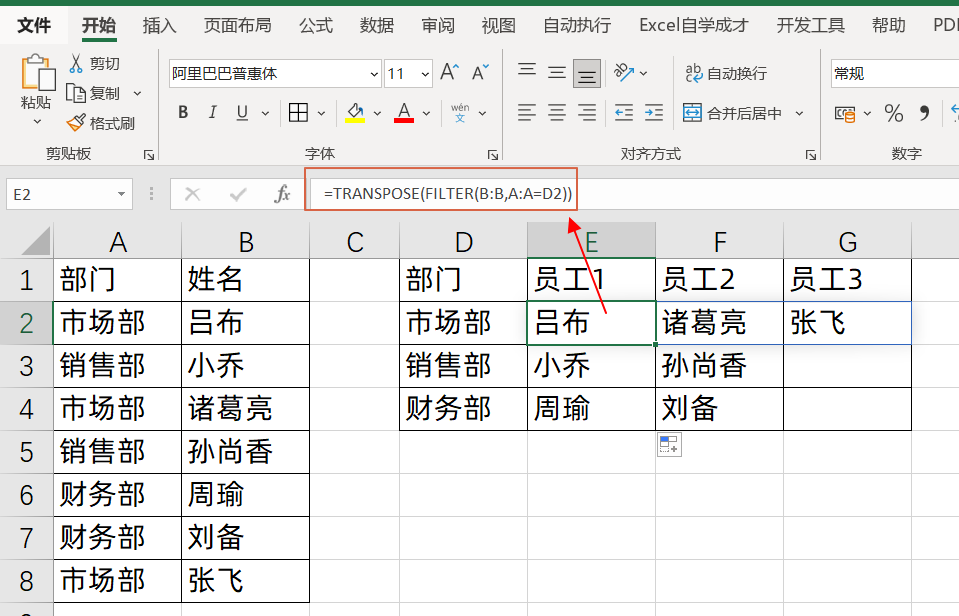
Task: Click the Select All corner triangle
Action: pyautogui.click(x=35, y=240)
